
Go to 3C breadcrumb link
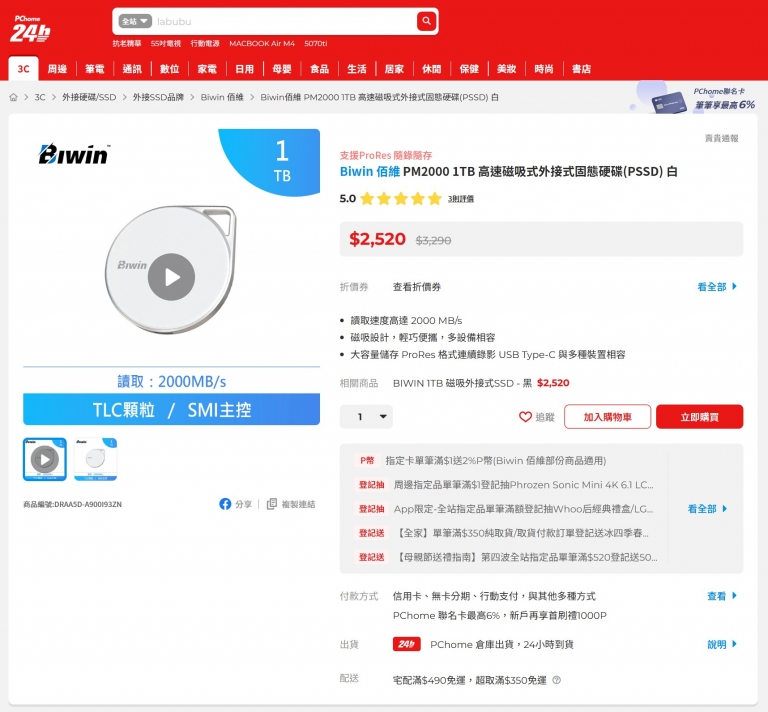[40, 97]
